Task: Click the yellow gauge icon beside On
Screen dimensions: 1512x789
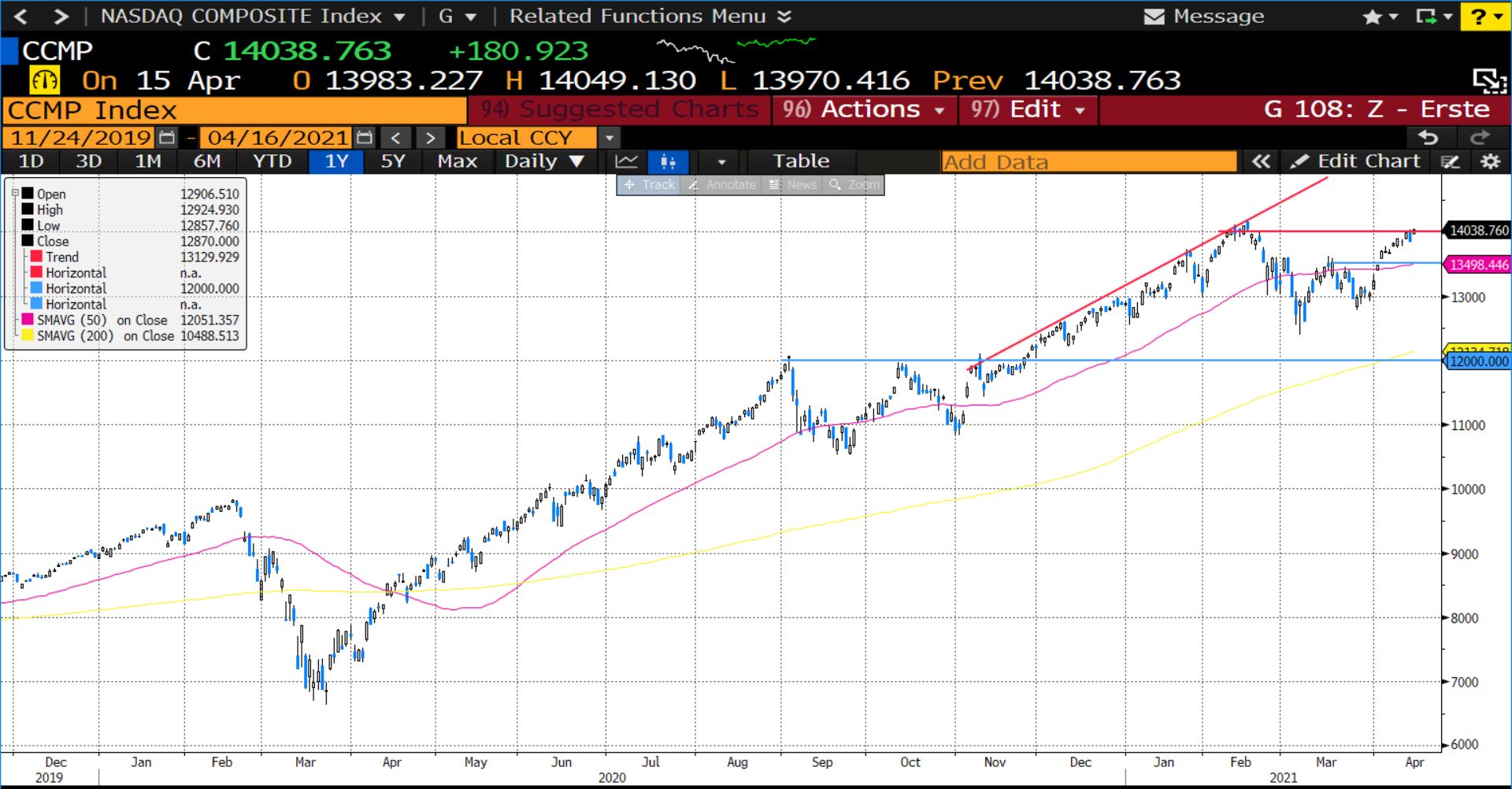Action: [45, 80]
